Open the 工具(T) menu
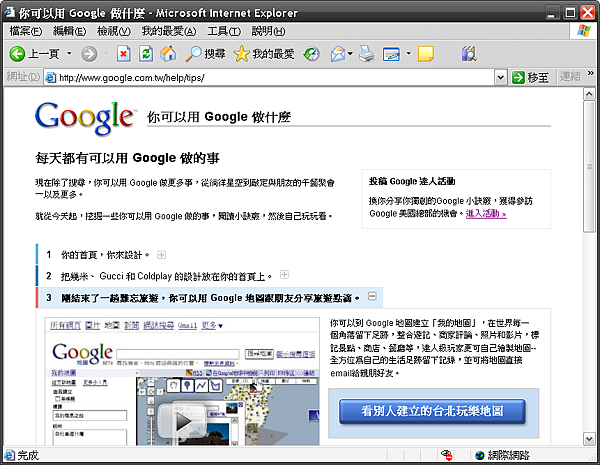This screenshot has width=600, height=465. click(x=224, y=31)
